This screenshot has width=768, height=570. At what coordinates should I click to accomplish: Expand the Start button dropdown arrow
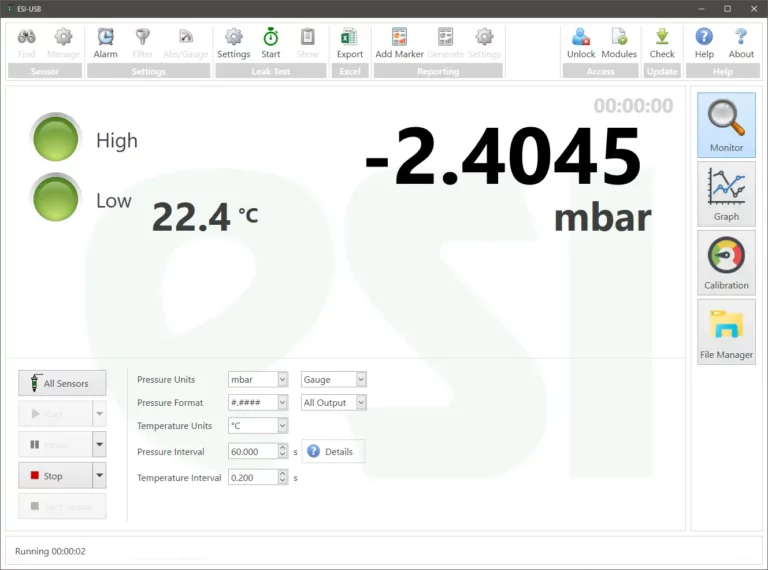pos(99,414)
